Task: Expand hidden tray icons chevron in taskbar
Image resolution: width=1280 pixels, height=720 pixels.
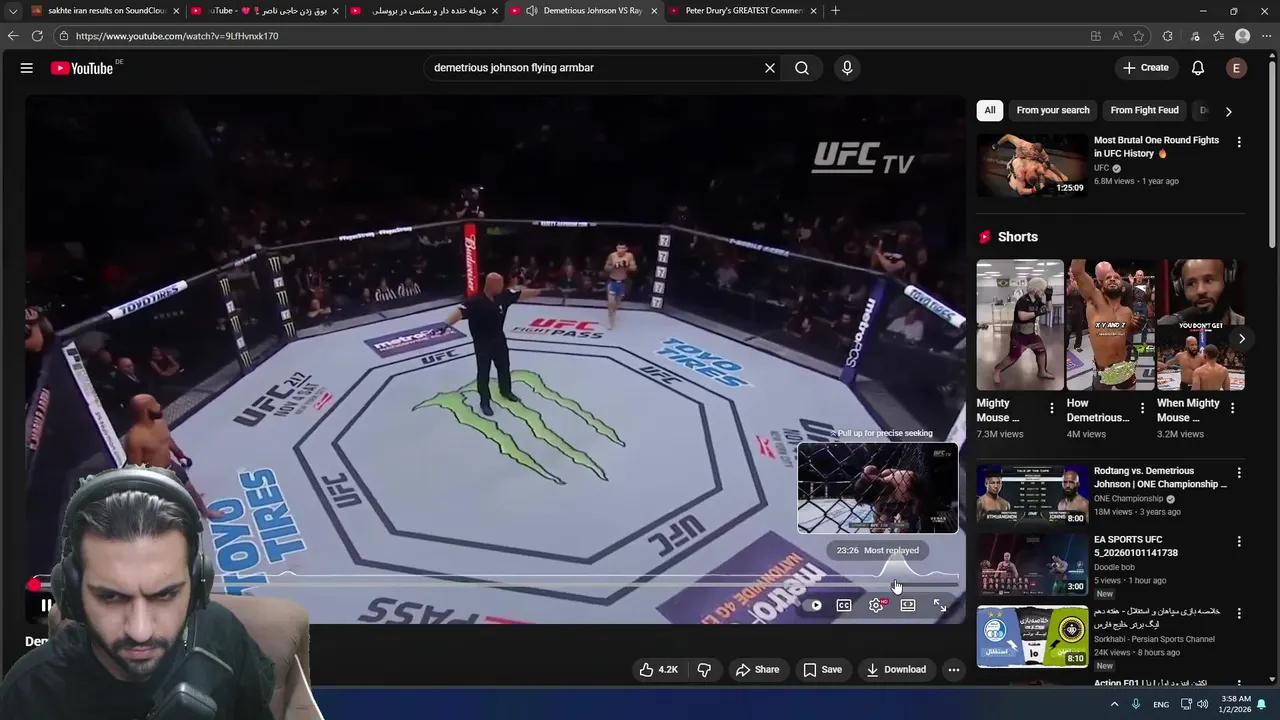Action: click(x=1114, y=704)
